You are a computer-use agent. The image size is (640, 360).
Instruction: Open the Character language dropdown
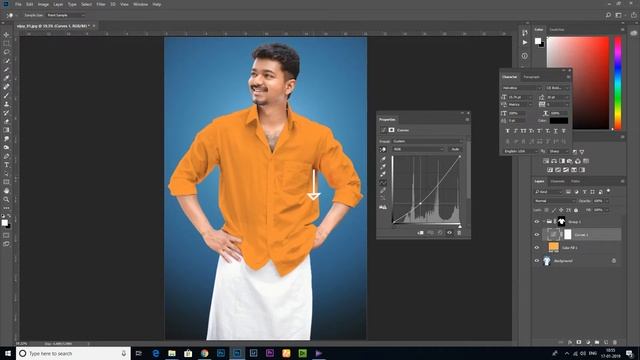click(520, 151)
